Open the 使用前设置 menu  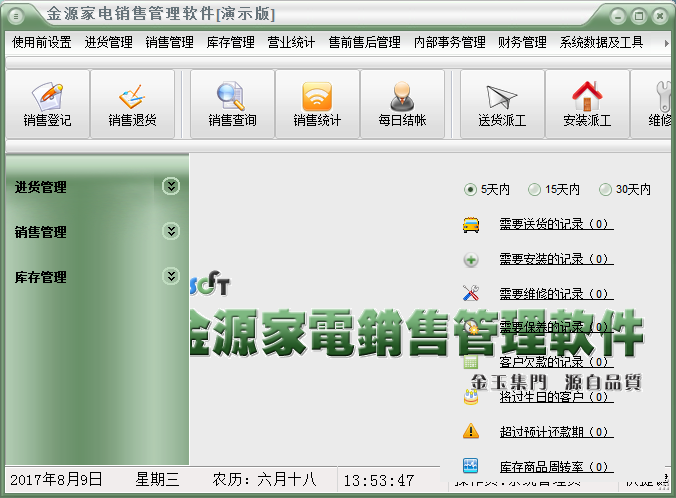[x=41, y=42]
